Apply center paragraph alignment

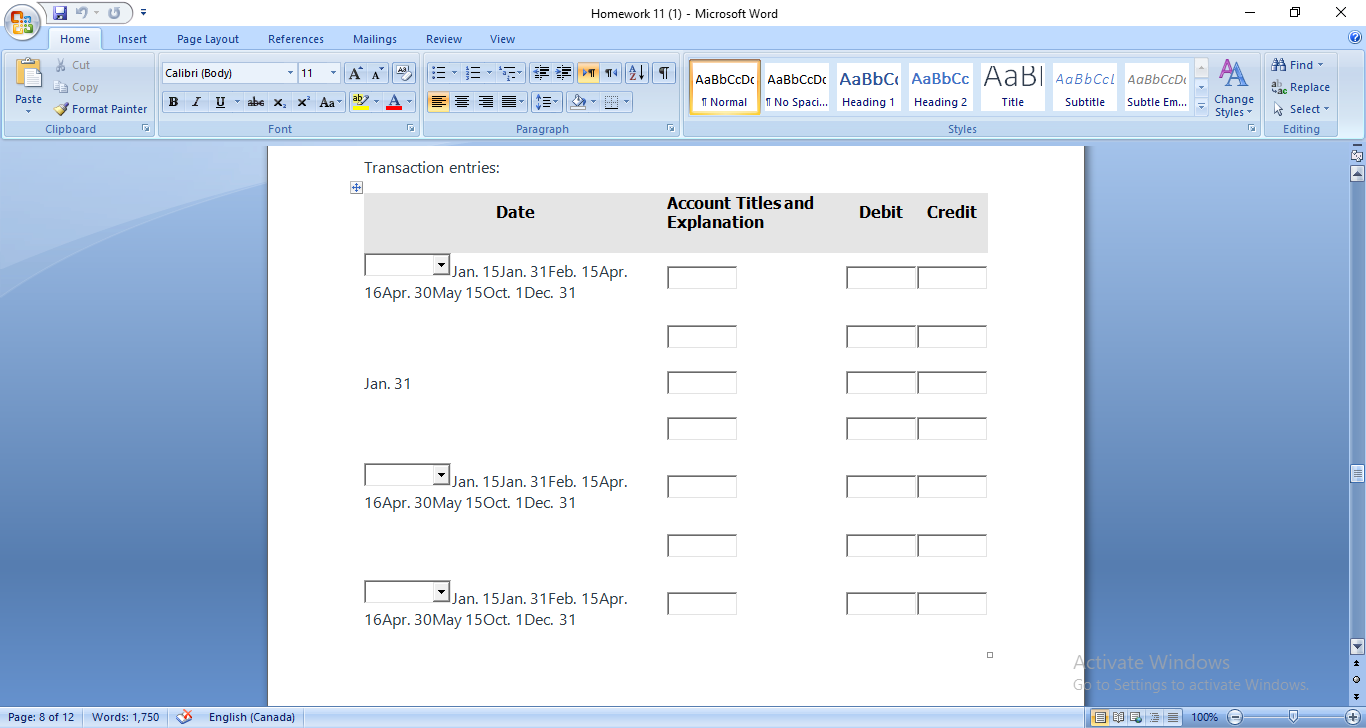point(462,101)
